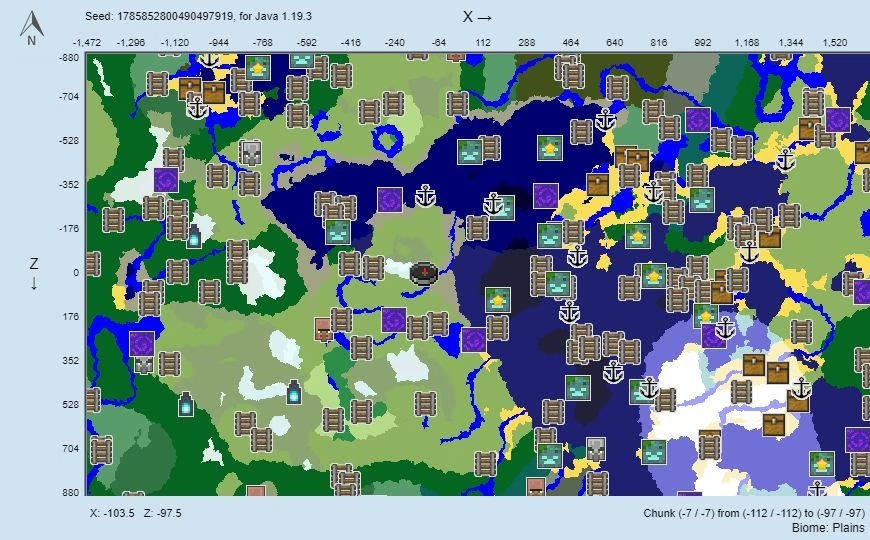Select the chest directly above the top-left shipwreck anchor
The height and width of the screenshot is (540, 870).
click(189, 88)
